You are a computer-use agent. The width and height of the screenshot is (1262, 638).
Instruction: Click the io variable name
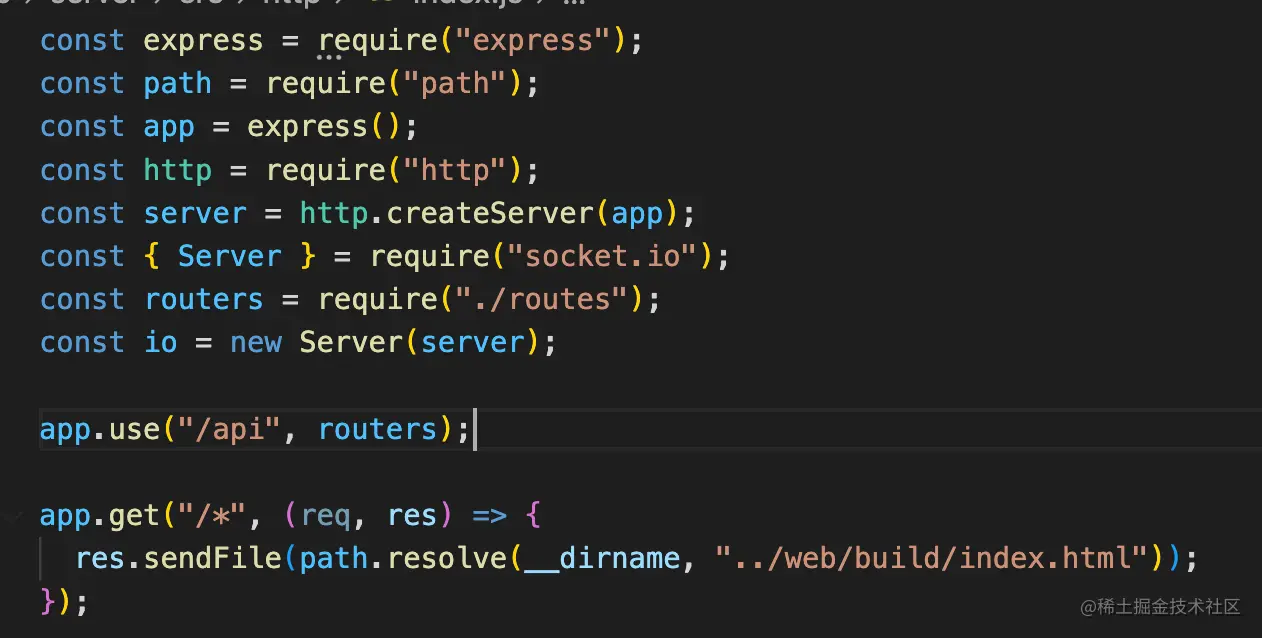[x=160, y=342]
